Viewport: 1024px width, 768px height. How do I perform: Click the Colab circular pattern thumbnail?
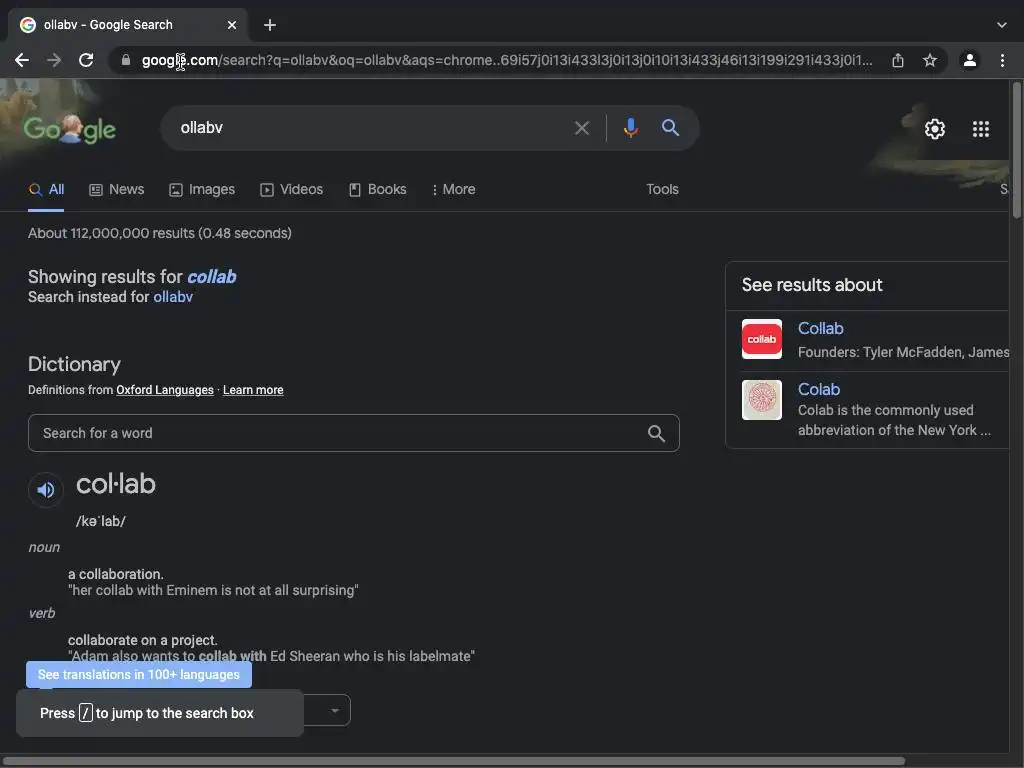(x=761, y=400)
